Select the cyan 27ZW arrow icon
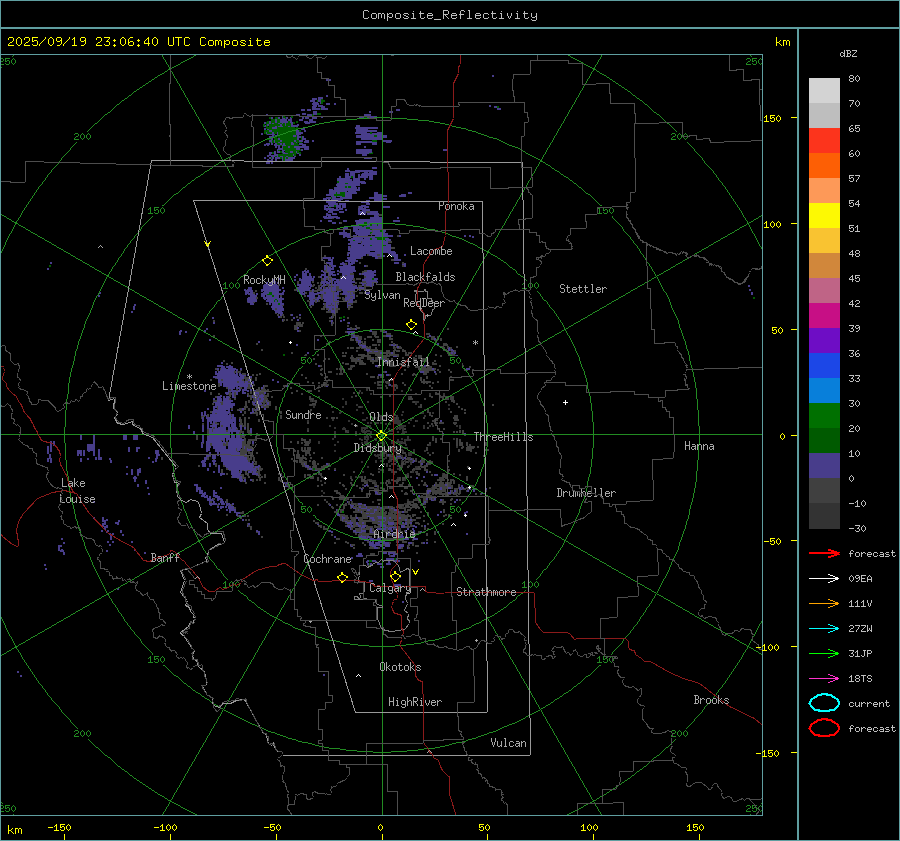This screenshot has width=900, height=841. pos(824,628)
